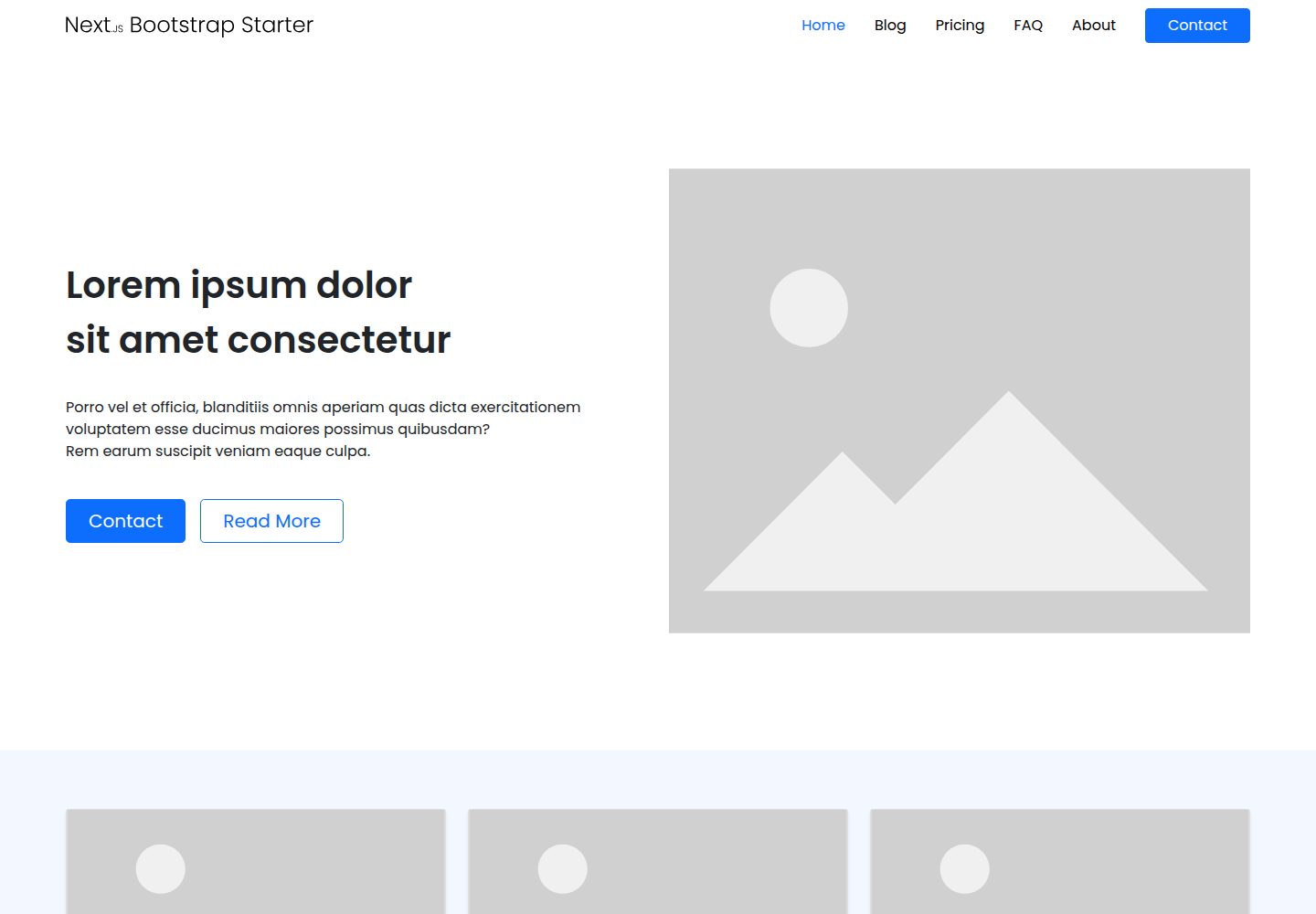Click the Contact button in the navbar
This screenshot has height=914, width=1316.
1197,26
